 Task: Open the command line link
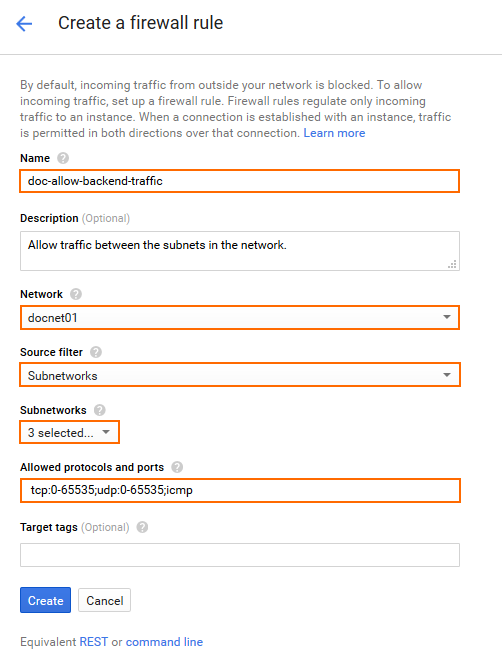164,642
